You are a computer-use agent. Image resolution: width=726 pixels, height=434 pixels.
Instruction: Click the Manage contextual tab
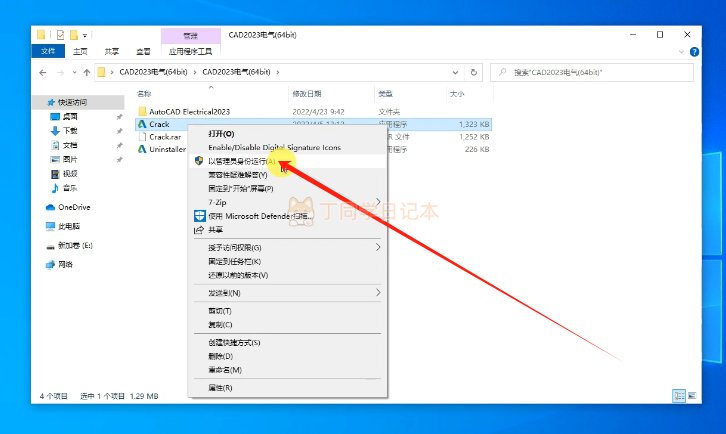coord(190,36)
